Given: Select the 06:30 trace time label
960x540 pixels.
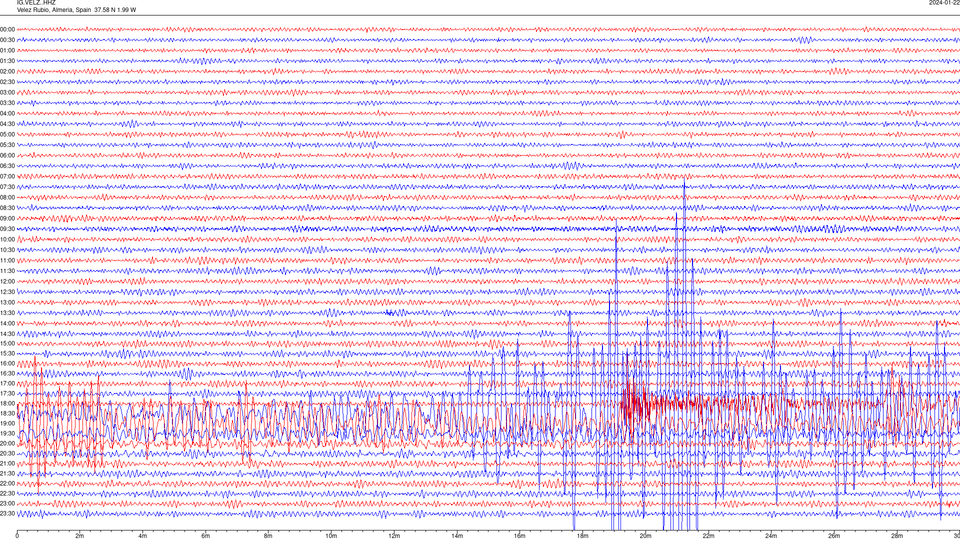Looking at the screenshot, I should (7, 166).
